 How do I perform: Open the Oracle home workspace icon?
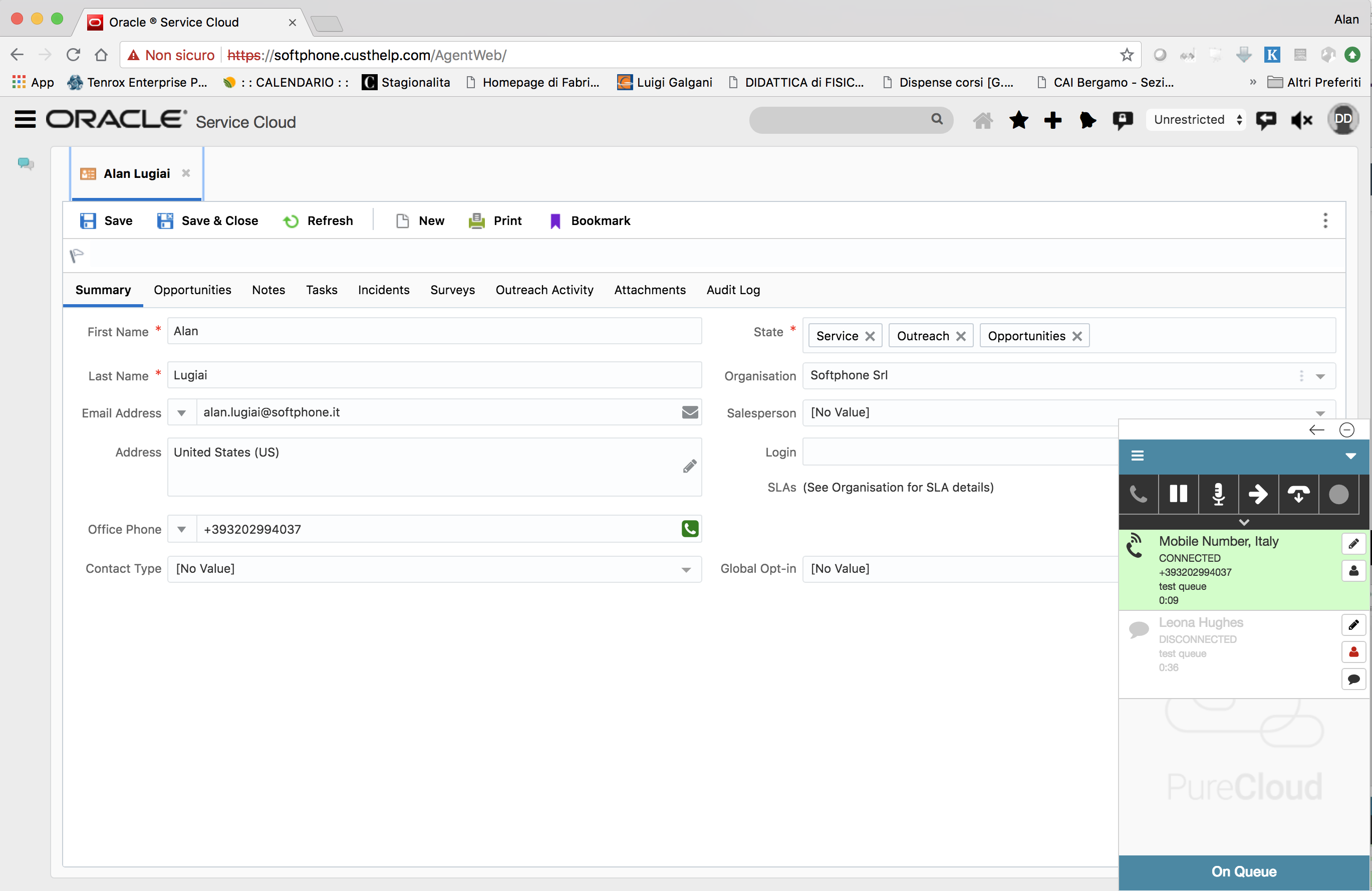pos(983,120)
